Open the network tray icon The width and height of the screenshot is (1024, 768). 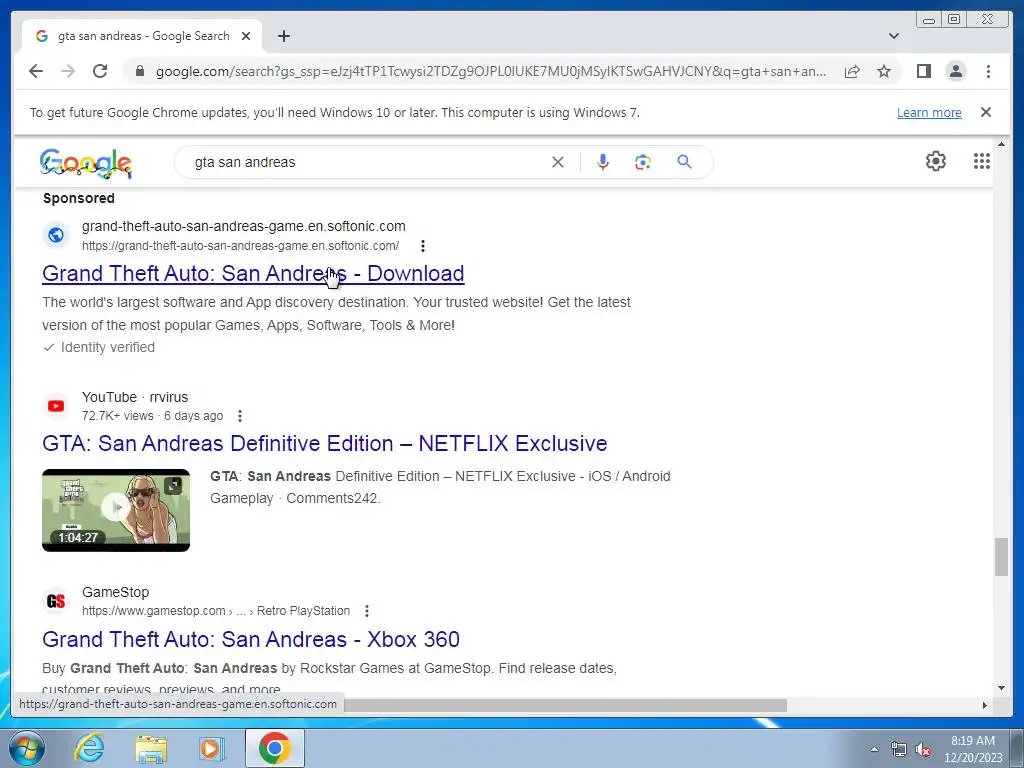[x=899, y=750]
